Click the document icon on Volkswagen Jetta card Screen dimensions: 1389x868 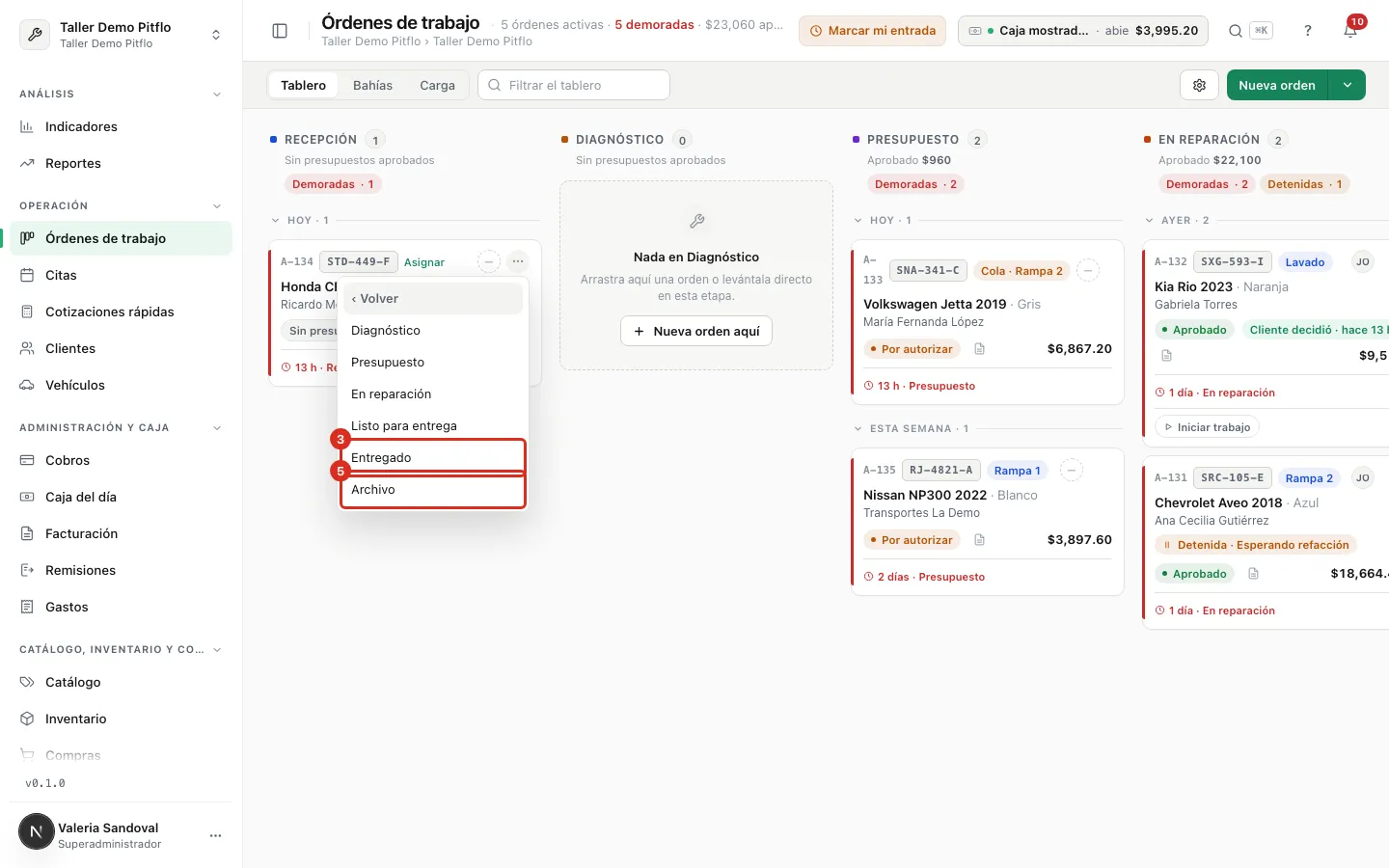[x=979, y=349]
